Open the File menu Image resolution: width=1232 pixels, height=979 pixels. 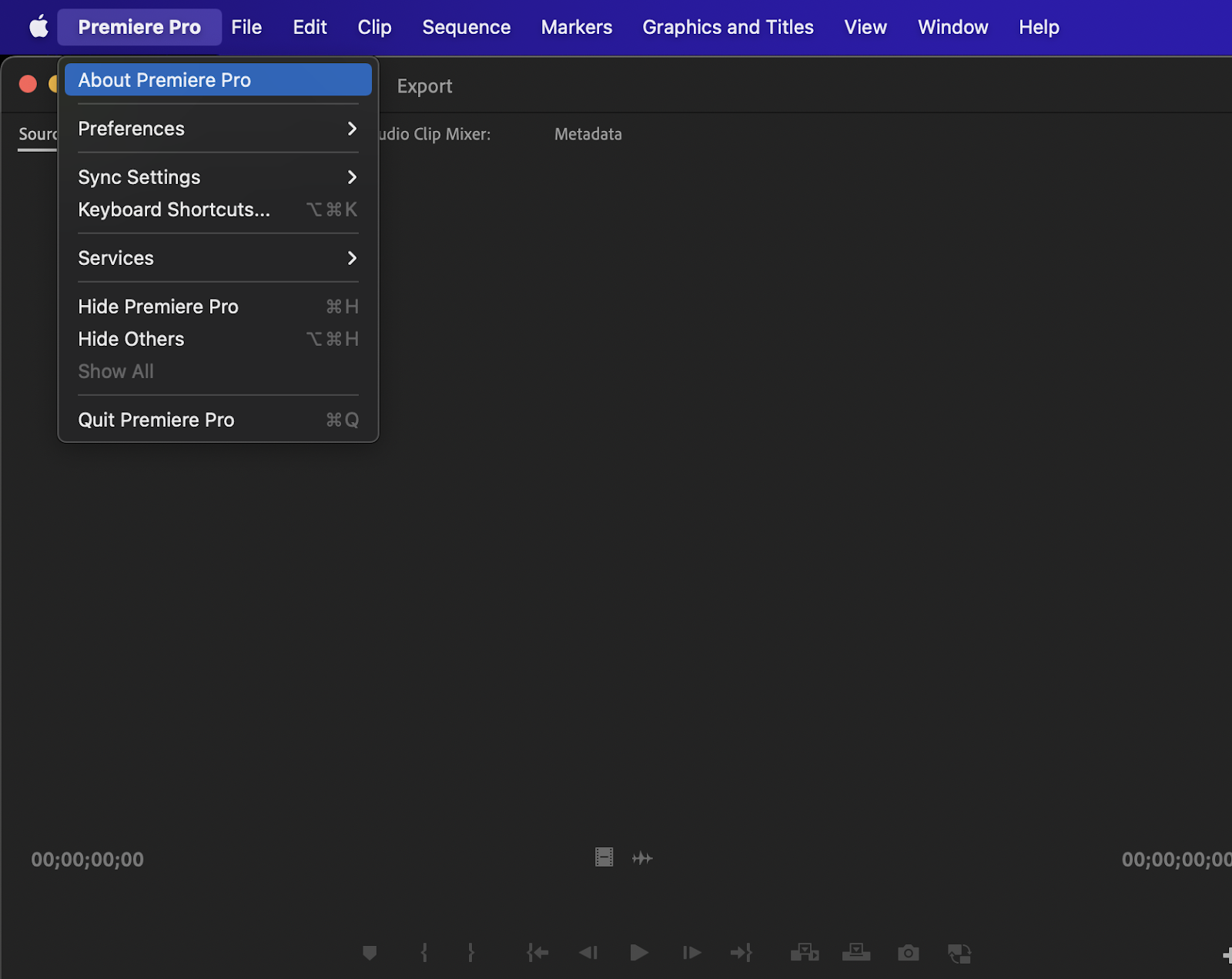[246, 27]
